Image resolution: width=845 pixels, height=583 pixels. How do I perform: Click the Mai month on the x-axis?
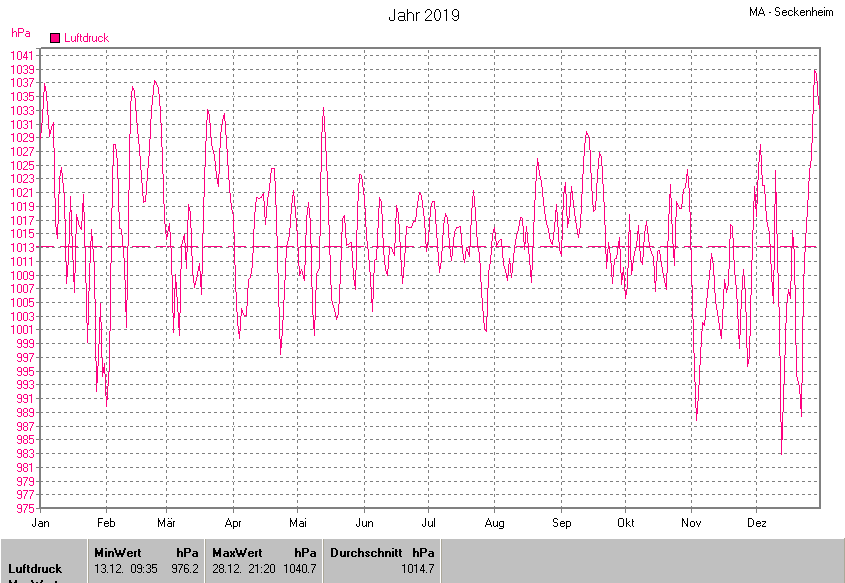298,523
